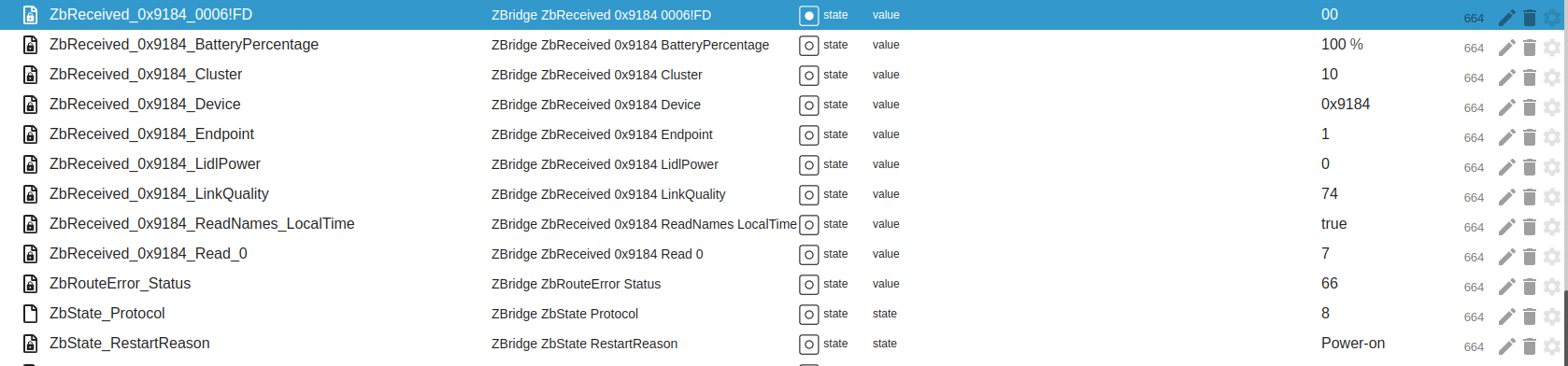Open gear settings for Endpoint row

click(x=1552, y=137)
